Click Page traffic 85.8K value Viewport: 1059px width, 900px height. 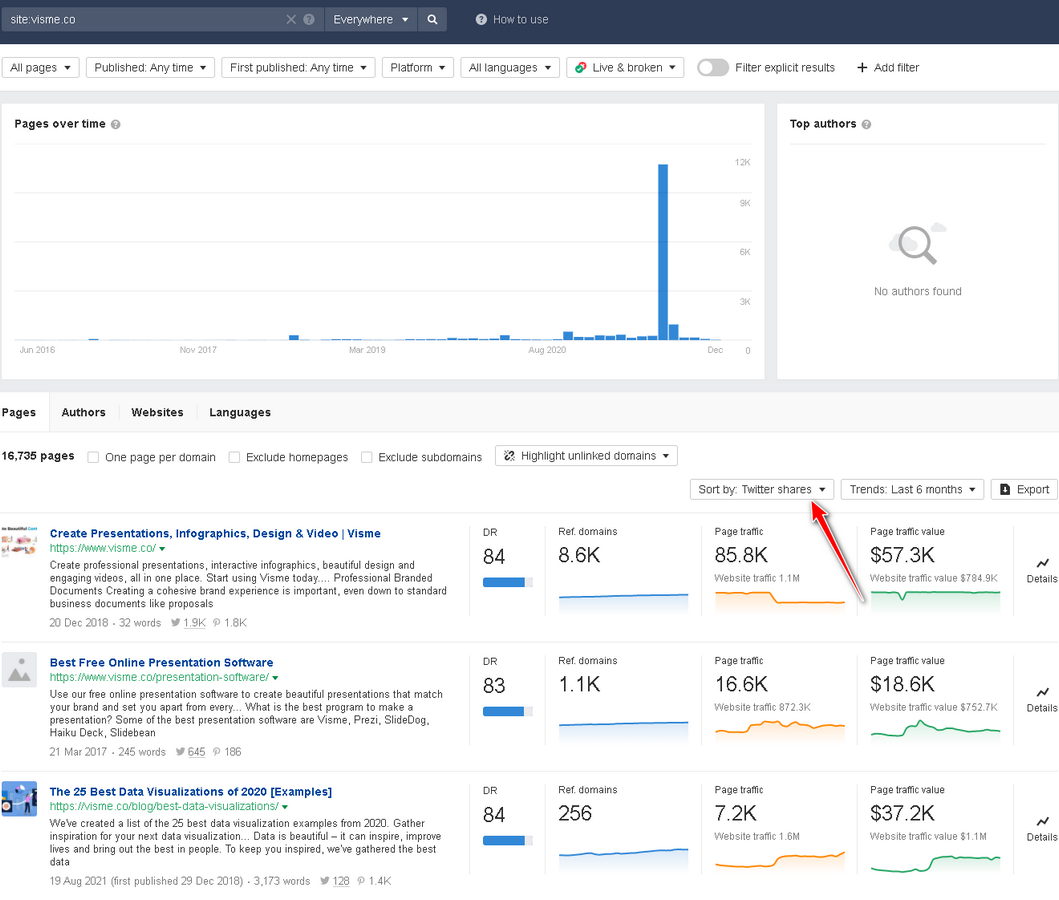(741, 555)
